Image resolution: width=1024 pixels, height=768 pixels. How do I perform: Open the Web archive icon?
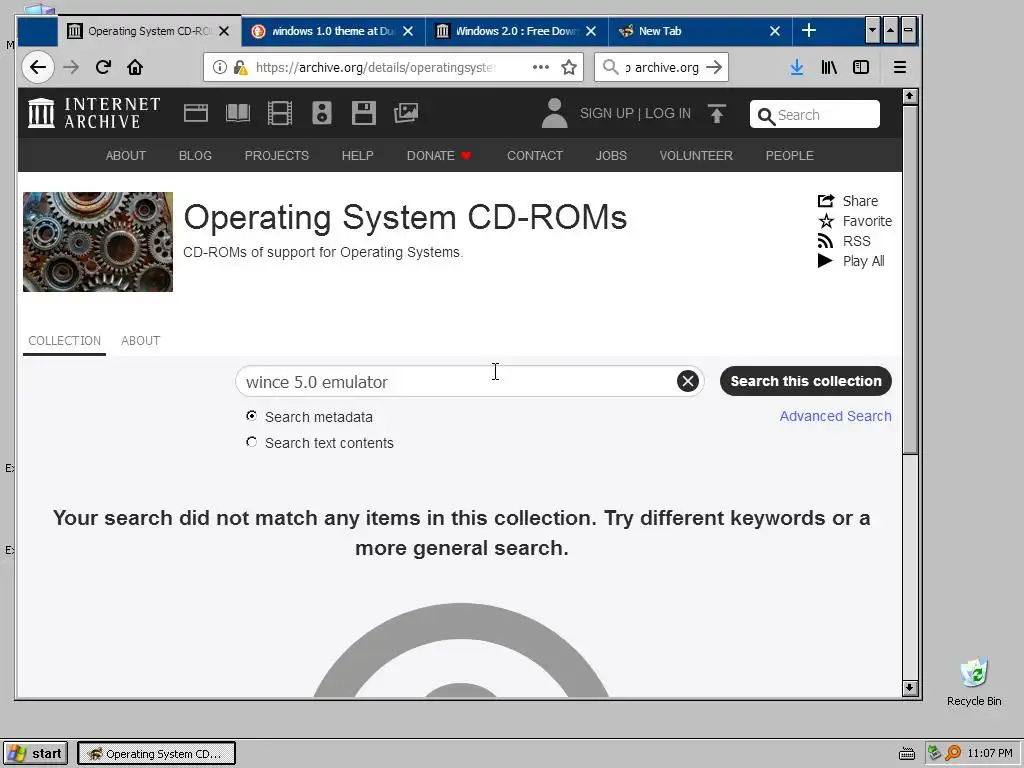tap(196, 113)
